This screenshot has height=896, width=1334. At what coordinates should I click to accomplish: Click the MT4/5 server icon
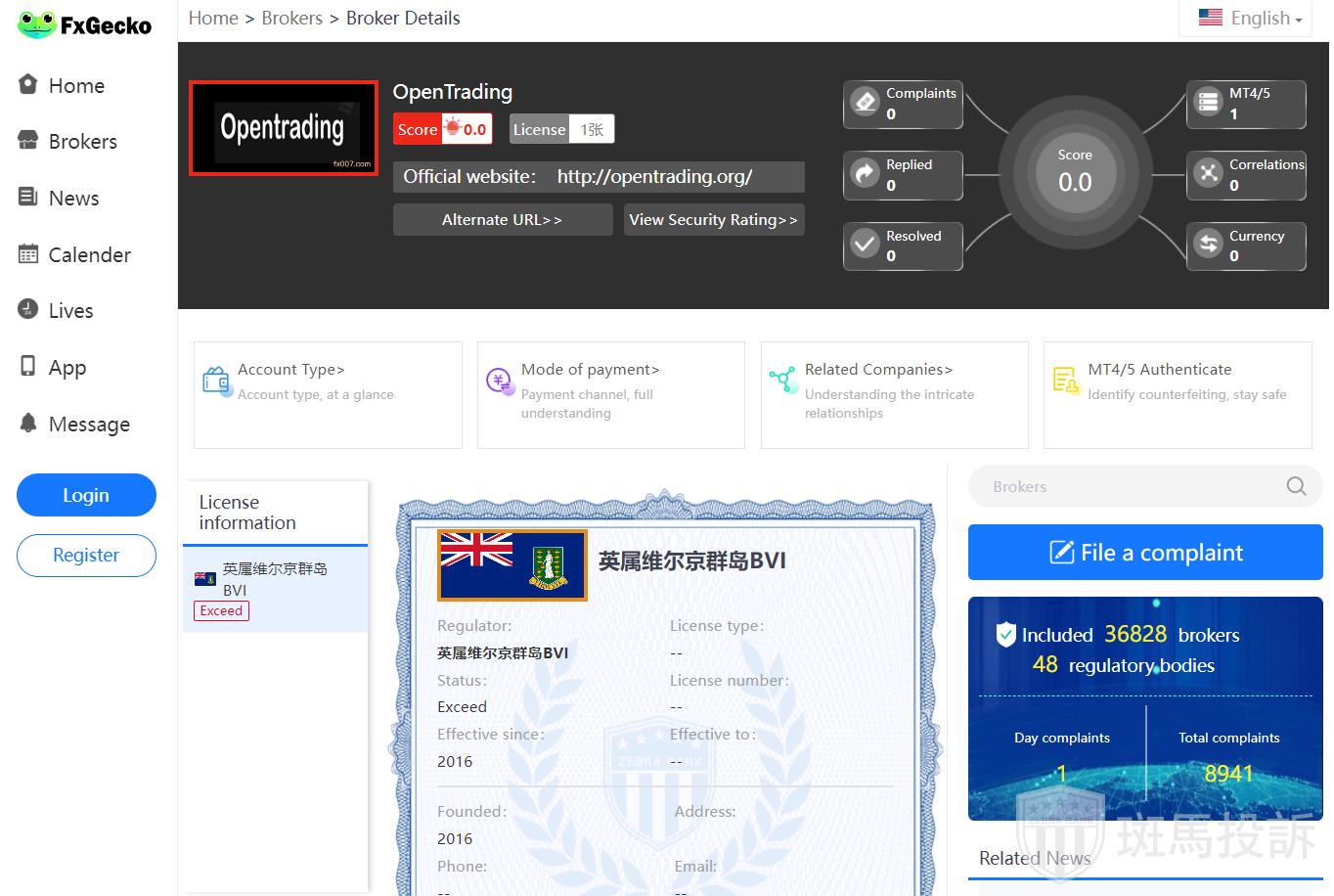[1209, 102]
